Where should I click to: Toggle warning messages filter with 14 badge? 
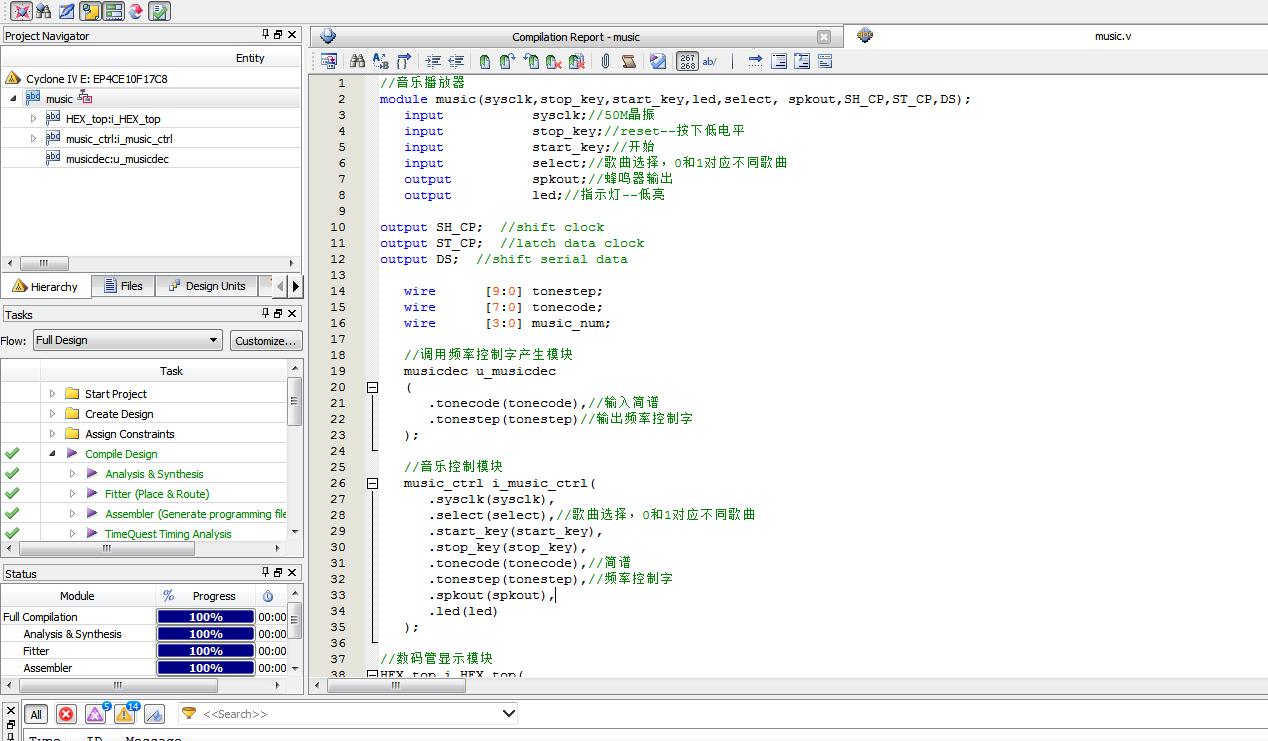pyautogui.click(x=124, y=714)
